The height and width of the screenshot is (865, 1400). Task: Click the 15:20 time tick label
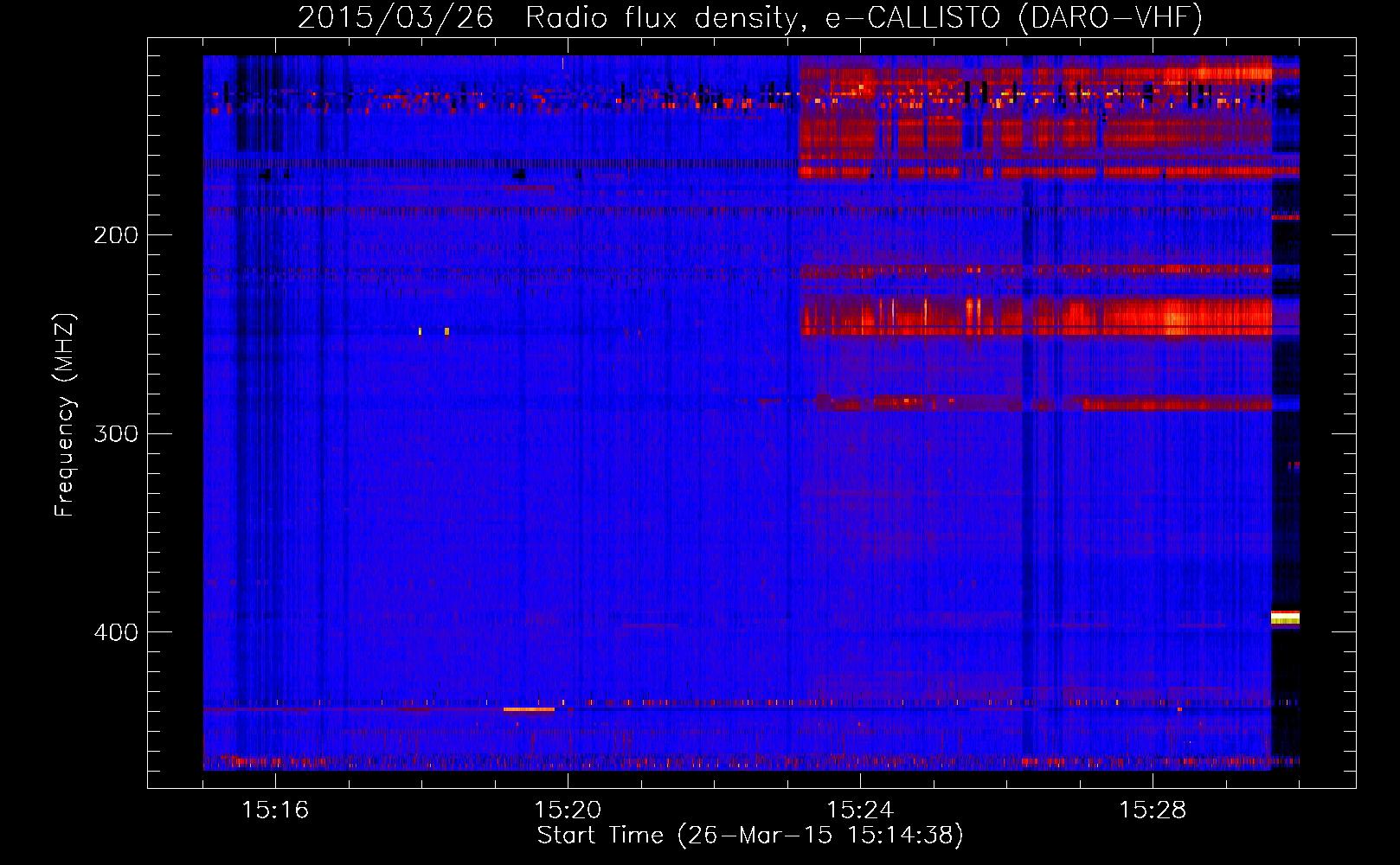point(568,811)
